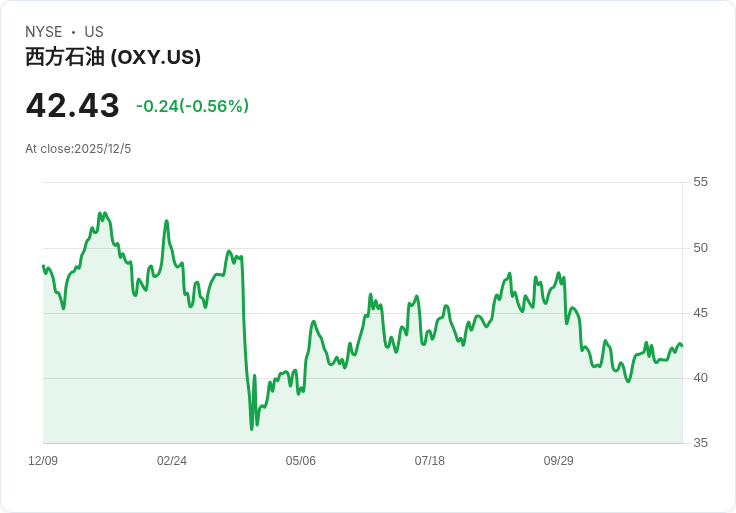Click the 西方石油 (OXY.US) stock title
This screenshot has height=513, width=736.
pyautogui.click(x=113, y=57)
